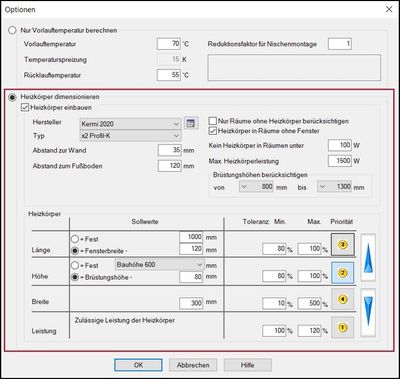The image size is (400, 379).
Task: Click the priority 3 button for Länge
Action: (x=342, y=245)
